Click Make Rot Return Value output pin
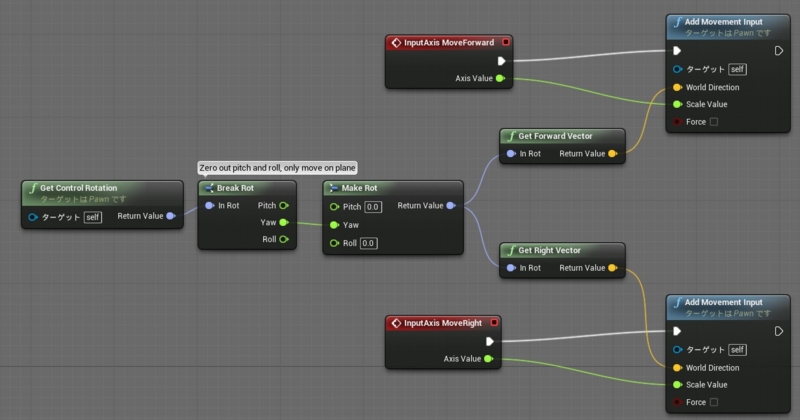This screenshot has height=420, width=800. click(x=450, y=206)
